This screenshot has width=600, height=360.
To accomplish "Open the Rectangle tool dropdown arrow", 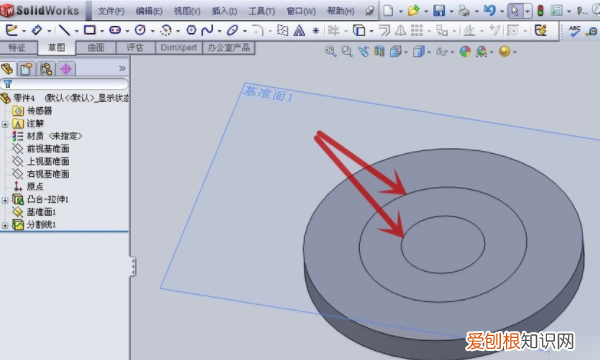I will click(x=102, y=31).
